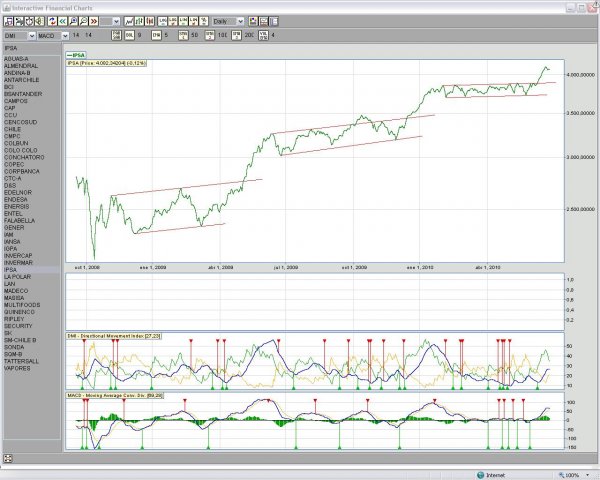Toggle the SMA 3 moving average button

click(236, 35)
